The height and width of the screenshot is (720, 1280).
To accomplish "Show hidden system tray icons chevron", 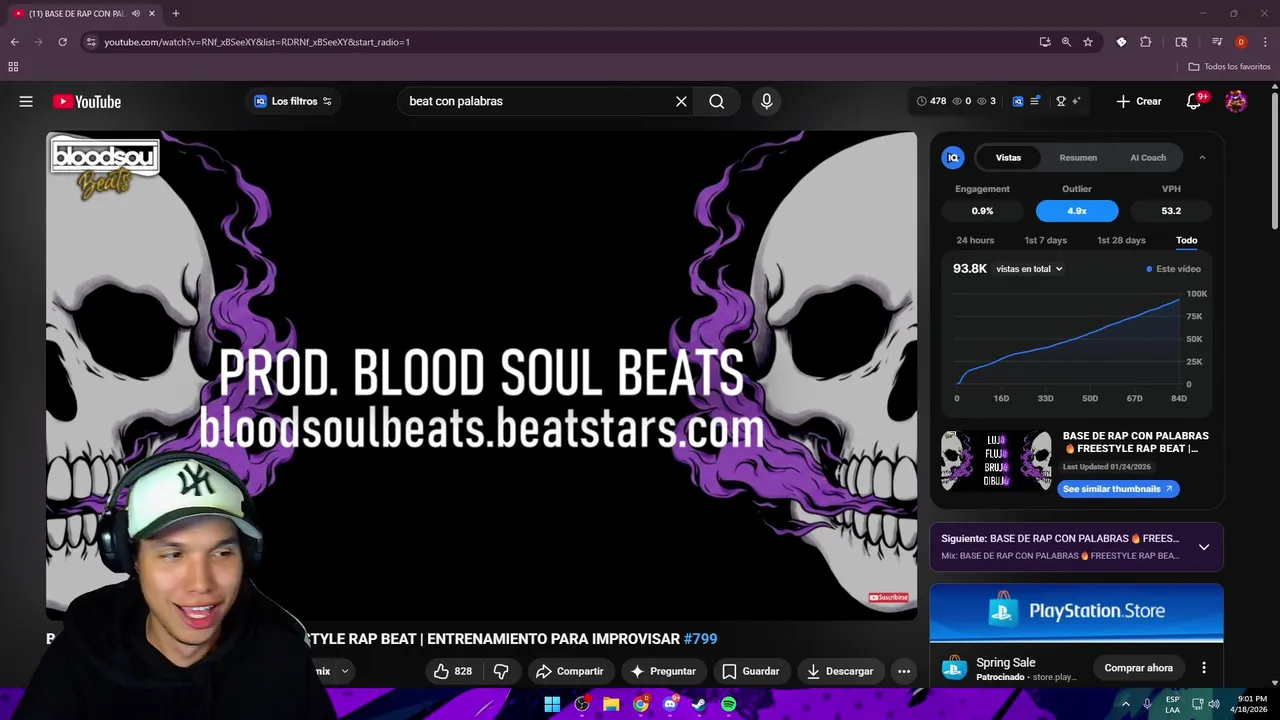I will (1126, 704).
